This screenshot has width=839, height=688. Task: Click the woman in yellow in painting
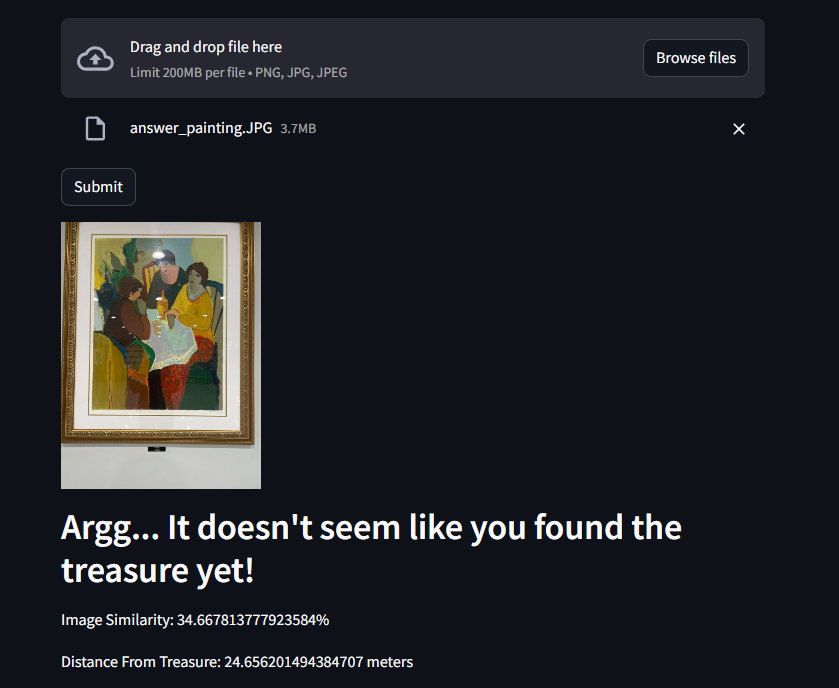[195, 316]
